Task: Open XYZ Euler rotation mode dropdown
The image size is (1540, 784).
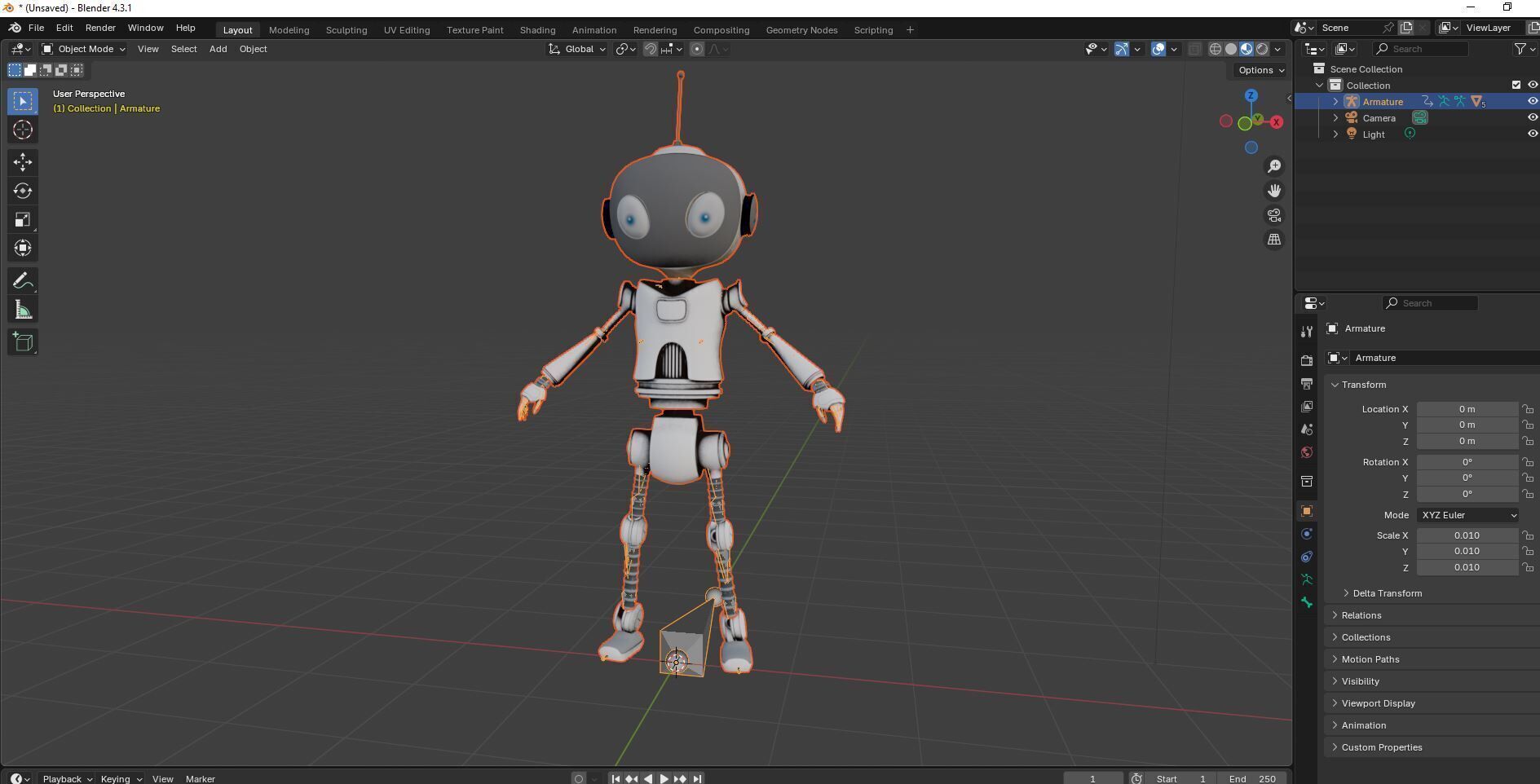Action: [1467, 515]
